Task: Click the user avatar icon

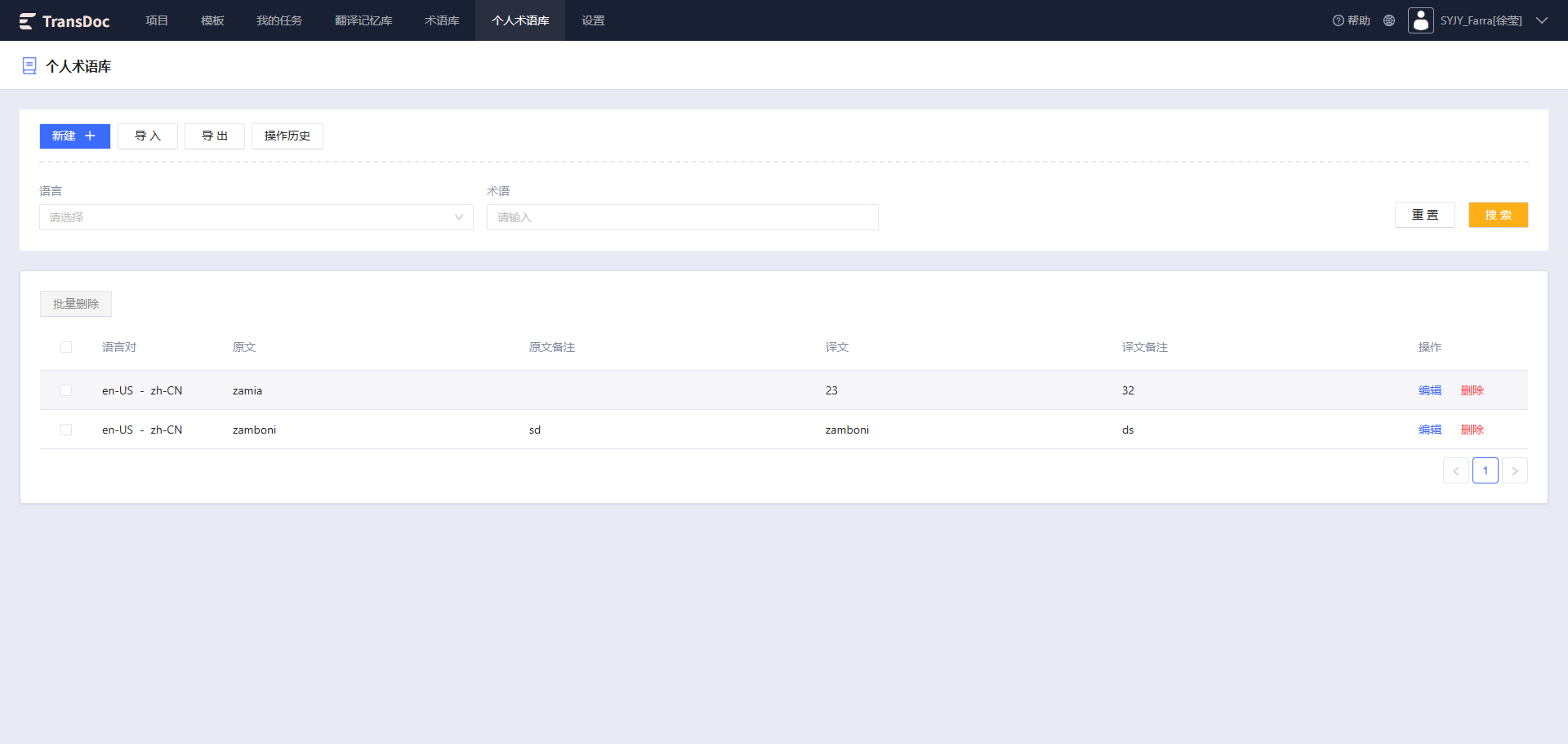Action: pos(1421,20)
